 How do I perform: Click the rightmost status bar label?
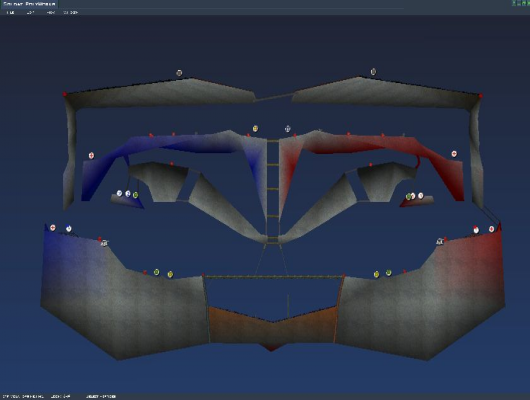point(101,396)
